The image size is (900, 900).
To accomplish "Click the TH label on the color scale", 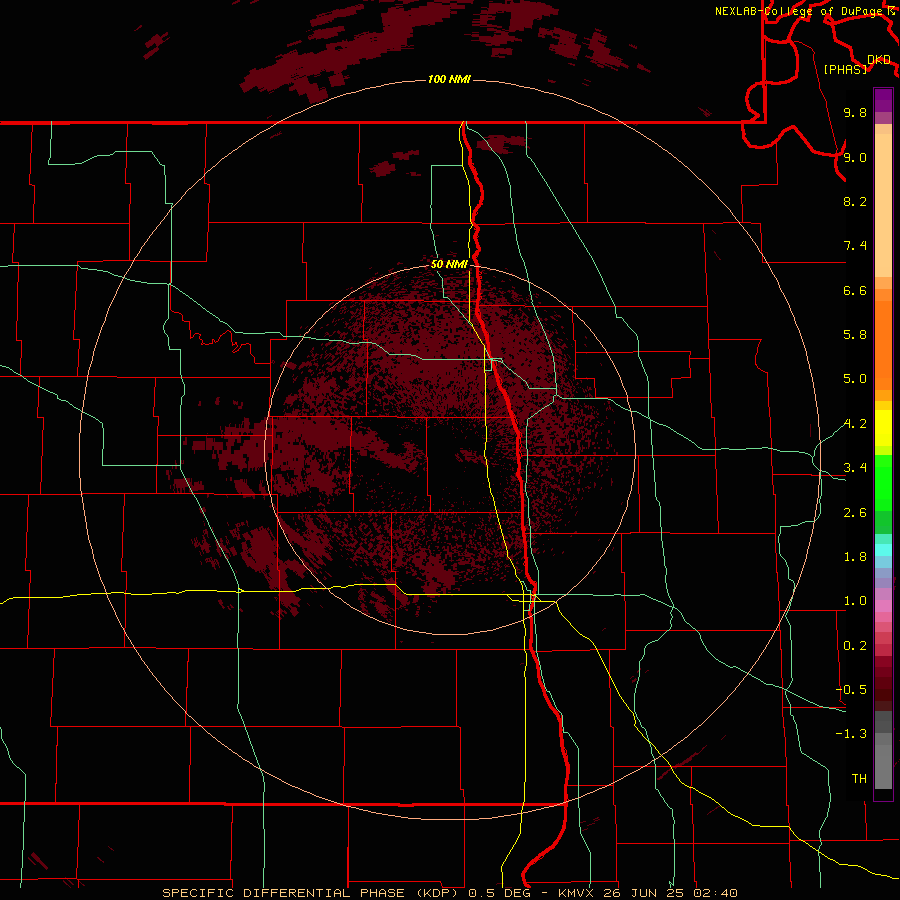I will 859,779.
